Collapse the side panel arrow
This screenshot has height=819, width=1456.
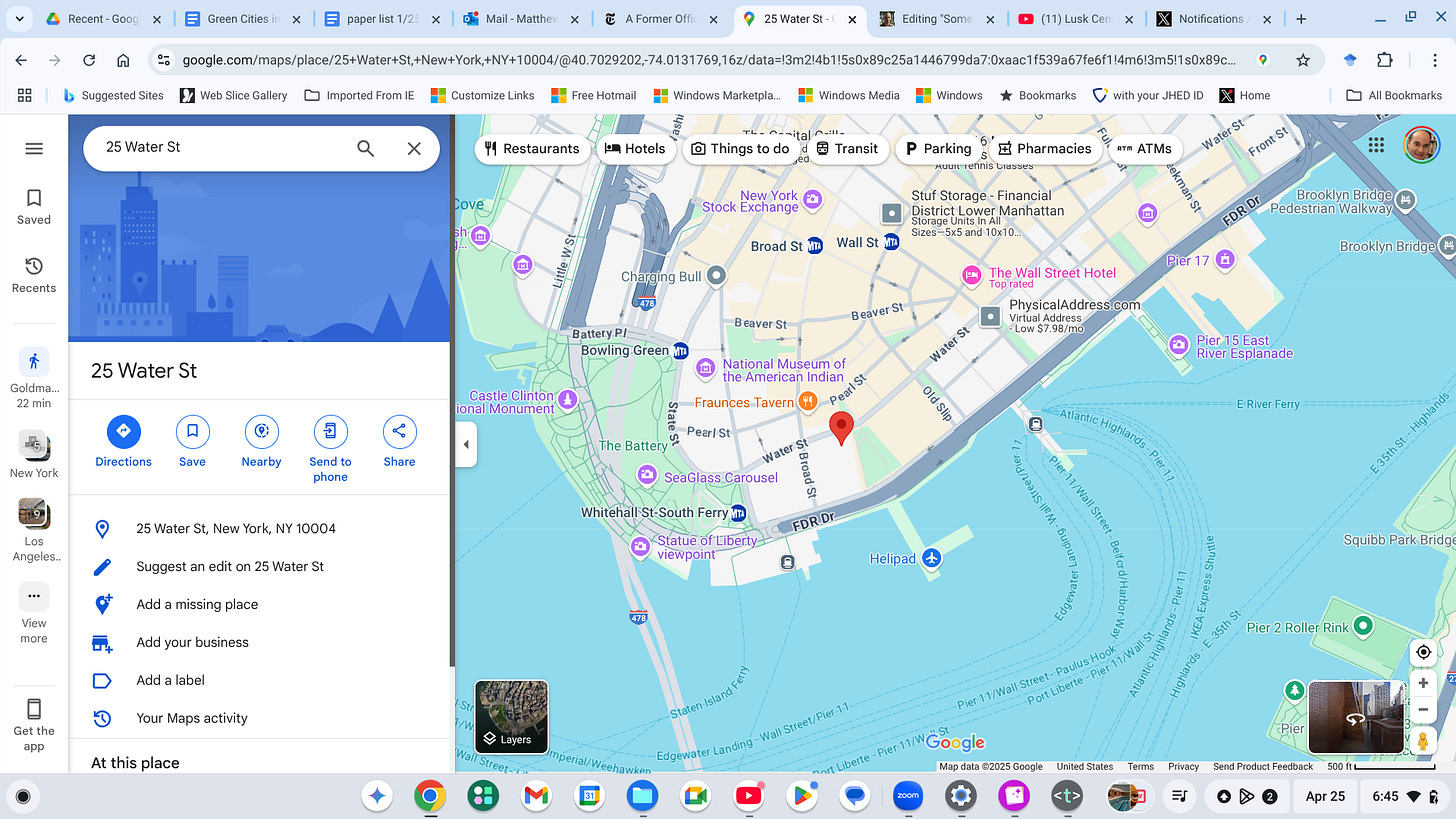(x=465, y=445)
